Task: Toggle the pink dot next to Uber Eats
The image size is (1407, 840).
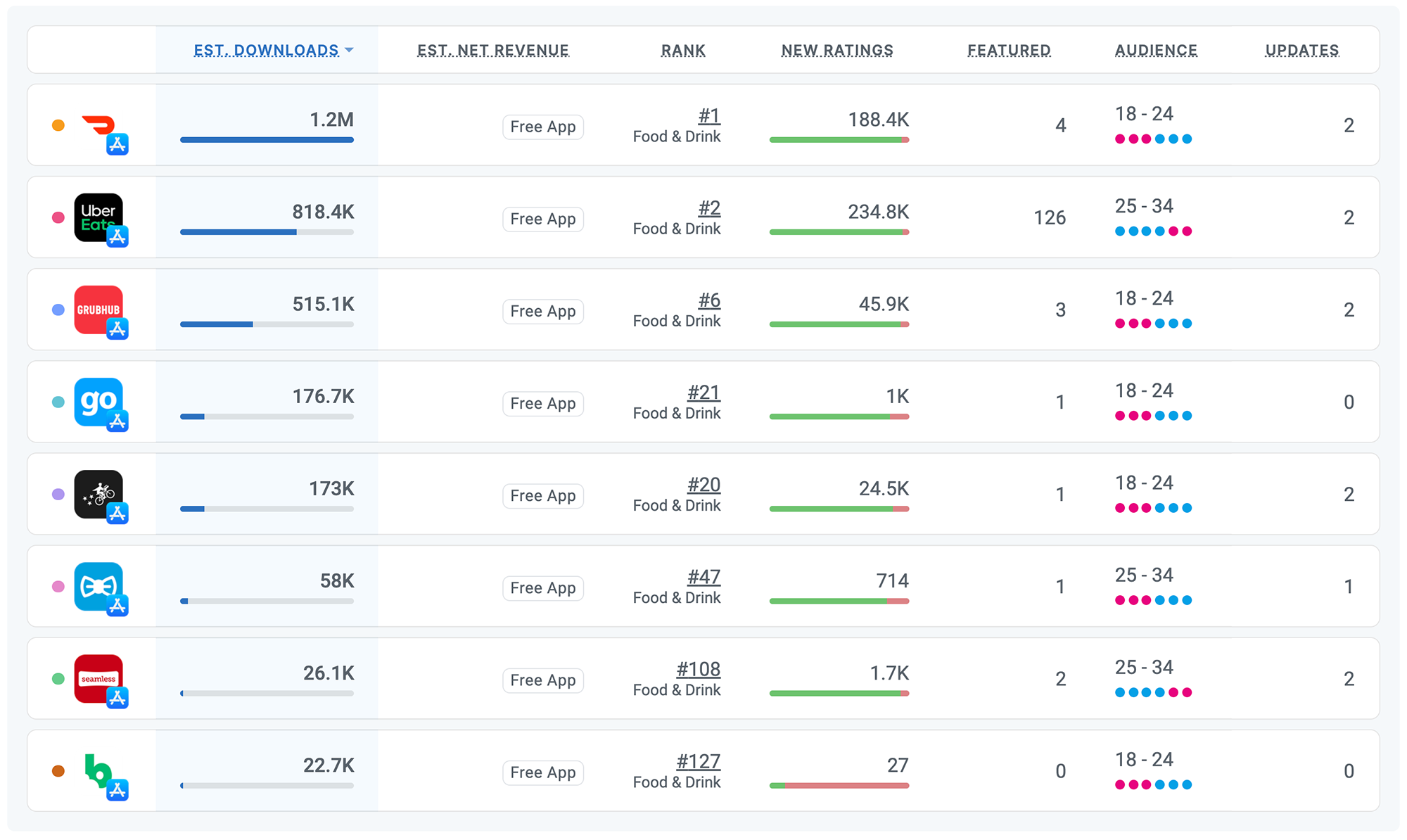Action: (x=58, y=217)
